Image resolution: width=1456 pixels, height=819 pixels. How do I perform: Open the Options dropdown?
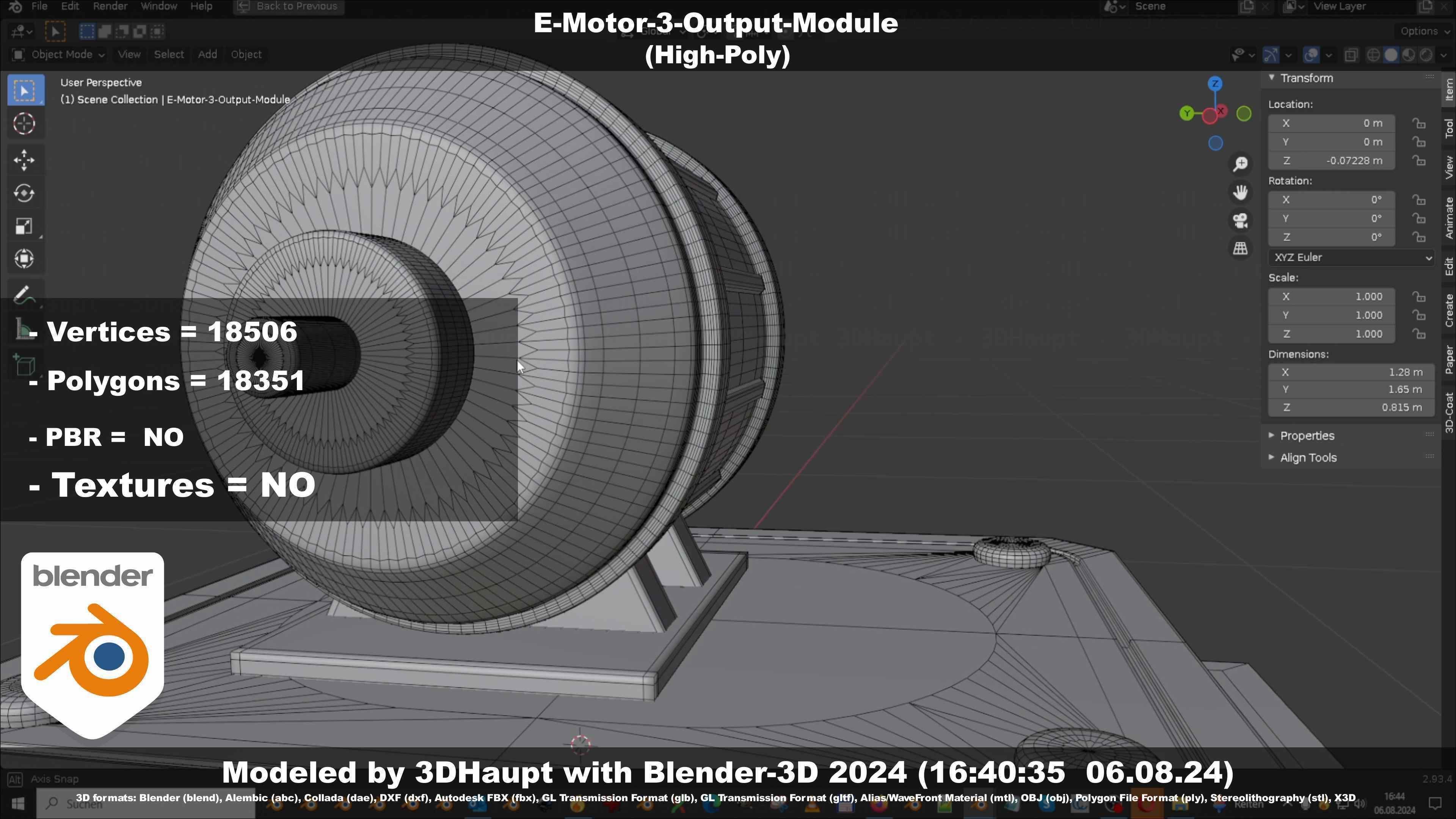point(1424,31)
